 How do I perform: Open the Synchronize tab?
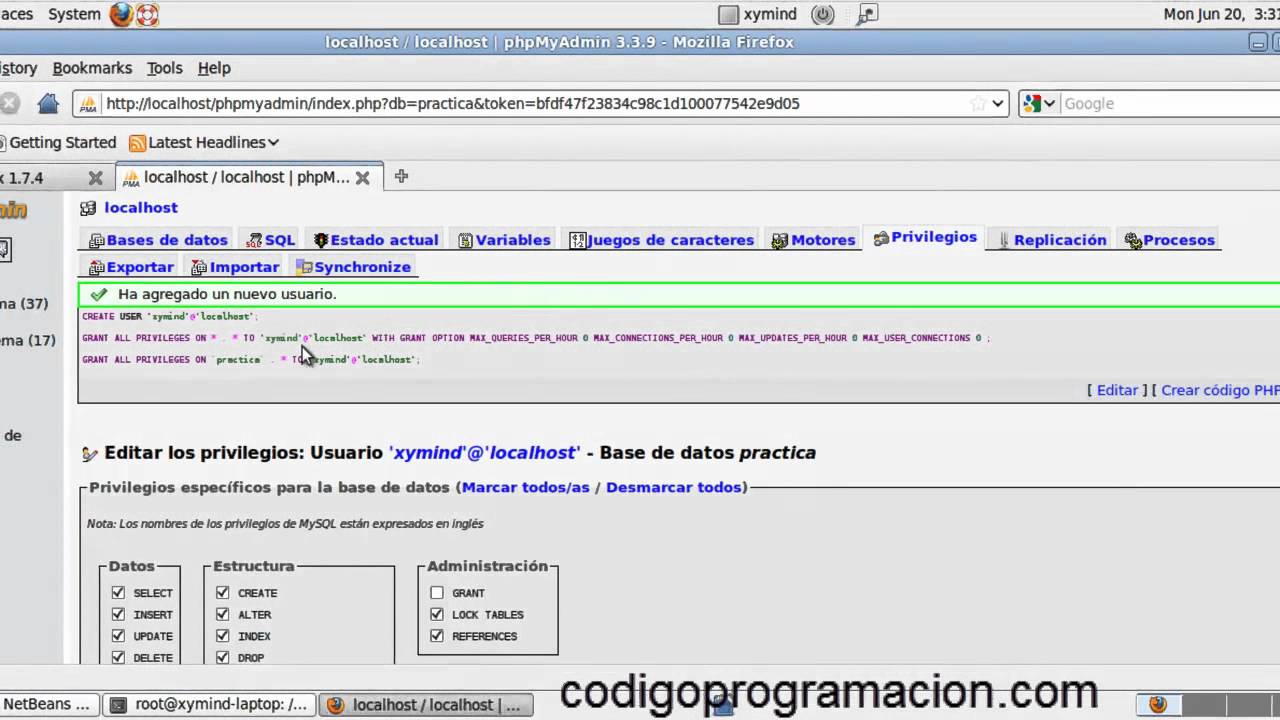[x=354, y=267]
